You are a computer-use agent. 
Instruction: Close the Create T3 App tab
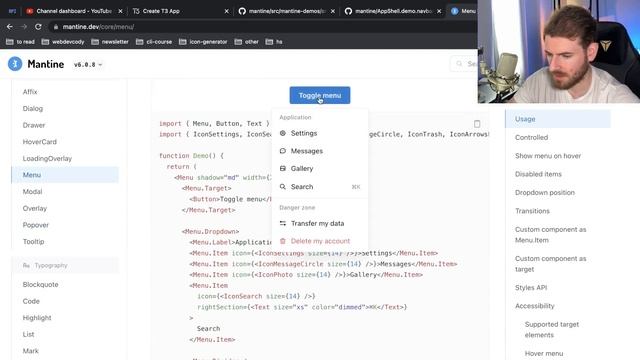tap(227, 11)
